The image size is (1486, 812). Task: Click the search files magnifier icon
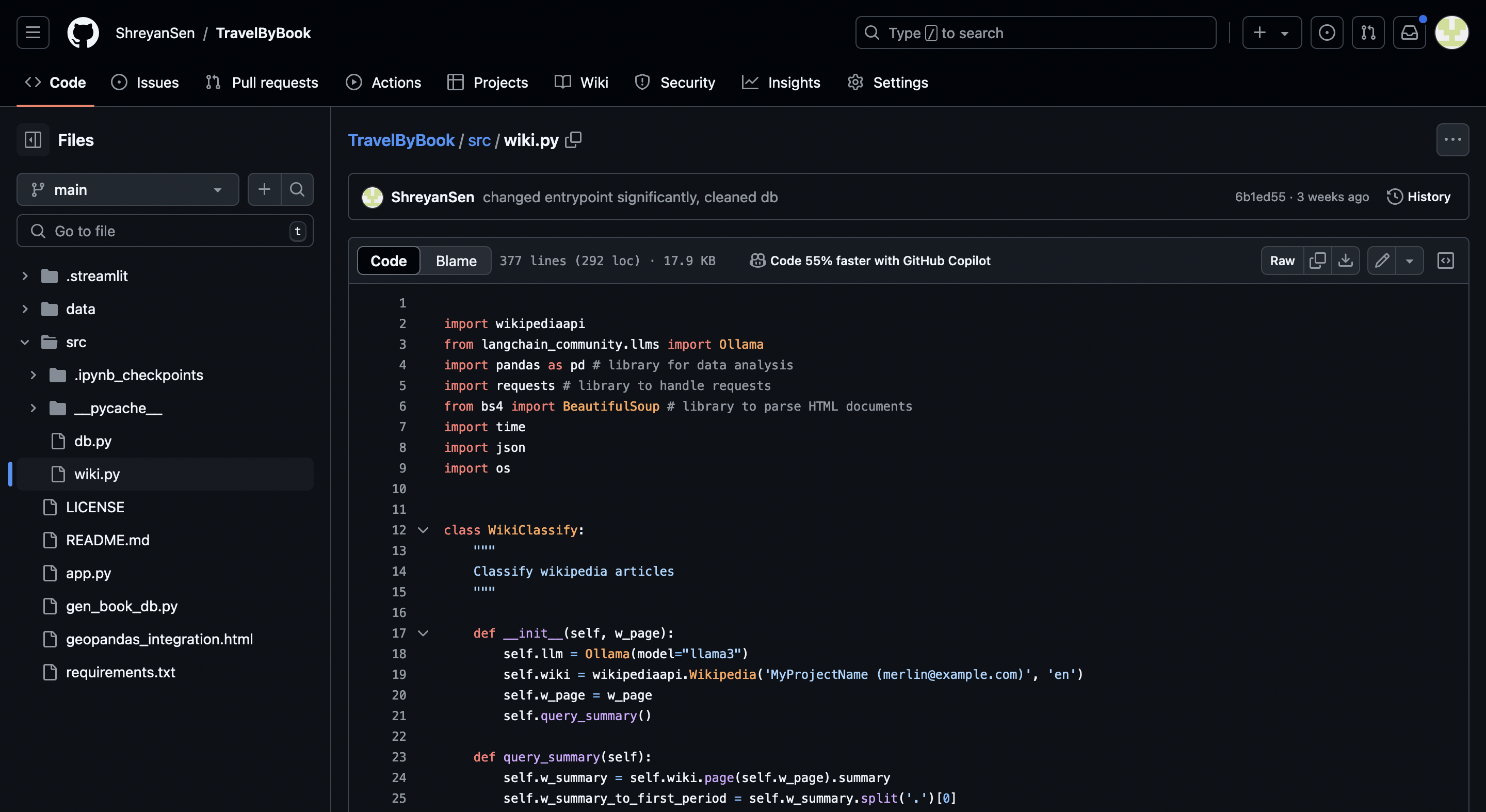297,189
